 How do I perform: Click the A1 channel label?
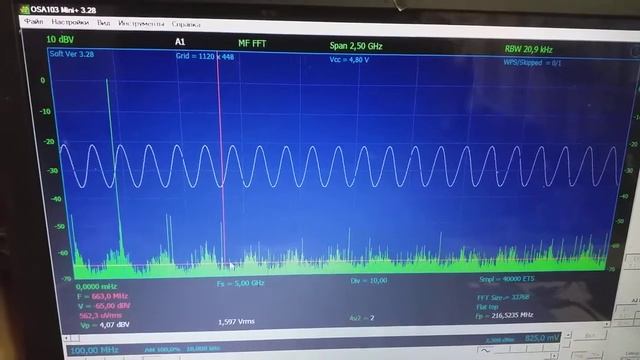(x=180, y=42)
